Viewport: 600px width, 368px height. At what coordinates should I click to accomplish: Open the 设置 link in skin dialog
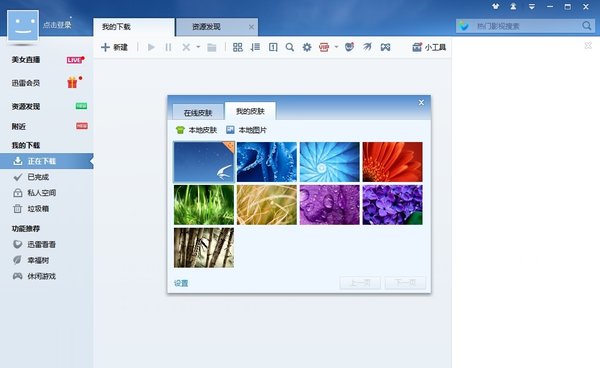181,283
